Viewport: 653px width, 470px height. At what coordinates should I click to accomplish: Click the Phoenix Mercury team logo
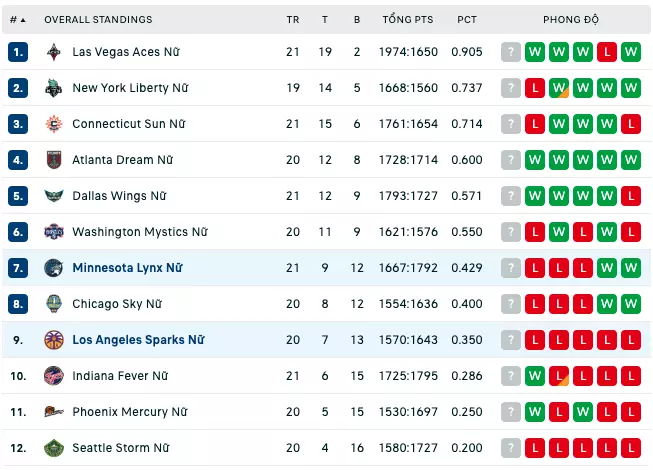coord(54,412)
